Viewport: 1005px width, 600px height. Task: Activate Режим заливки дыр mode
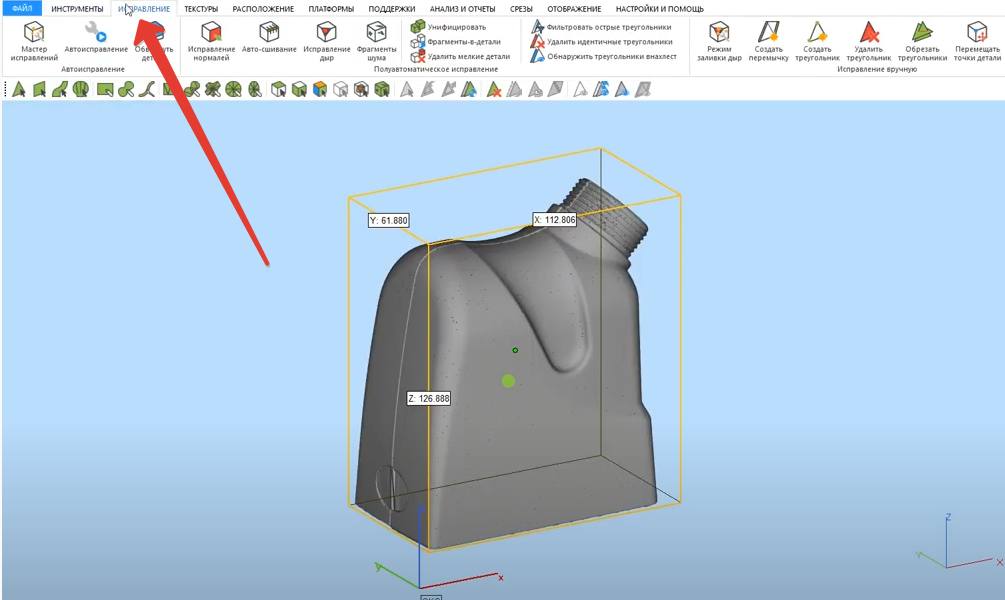click(718, 39)
